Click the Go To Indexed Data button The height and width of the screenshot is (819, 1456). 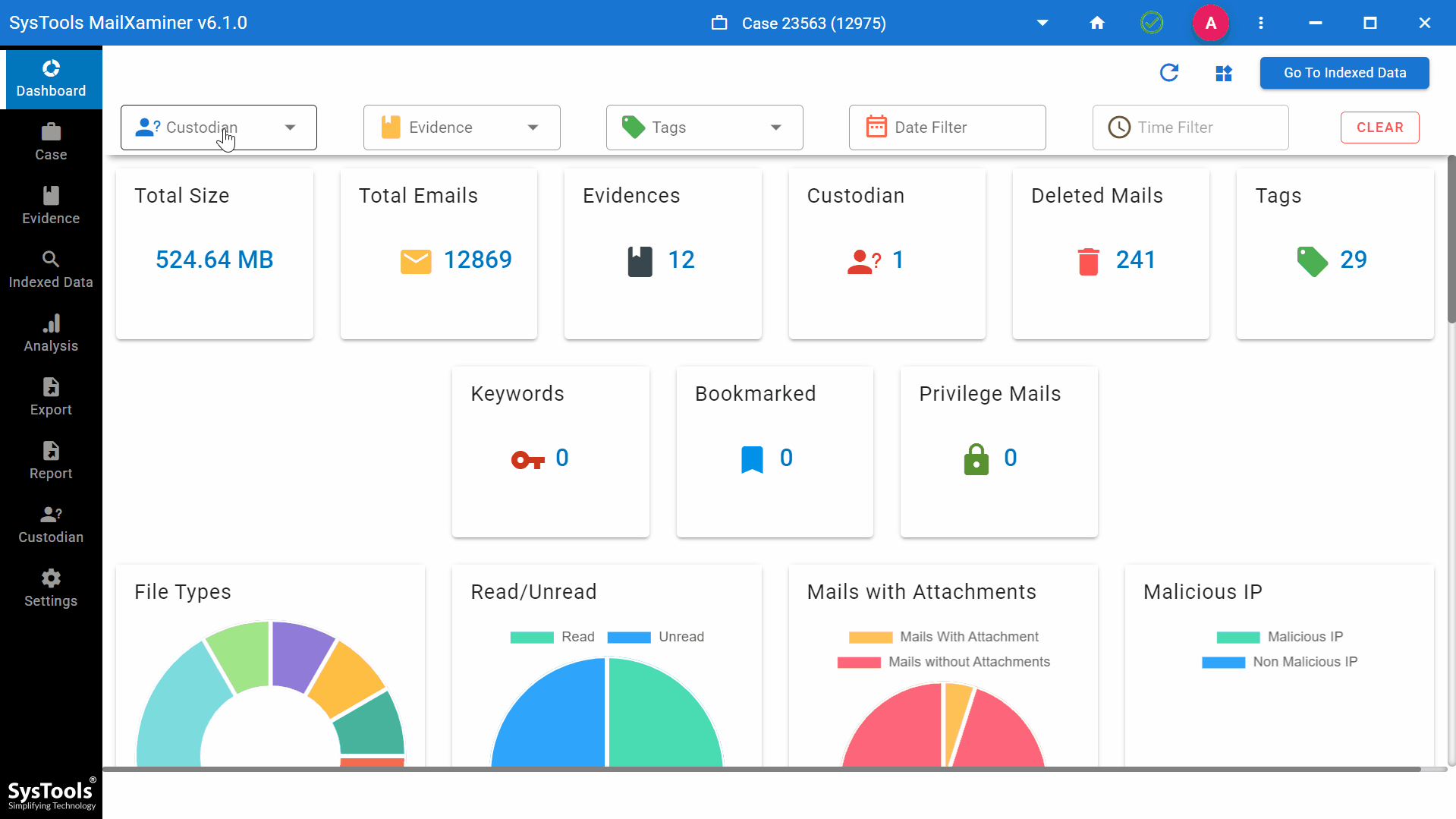(1344, 73)
